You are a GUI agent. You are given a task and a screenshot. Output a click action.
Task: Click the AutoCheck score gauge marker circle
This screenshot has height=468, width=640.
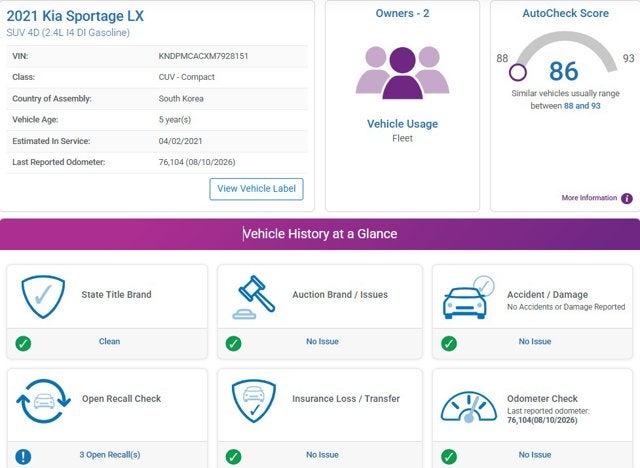click(518, 73)
